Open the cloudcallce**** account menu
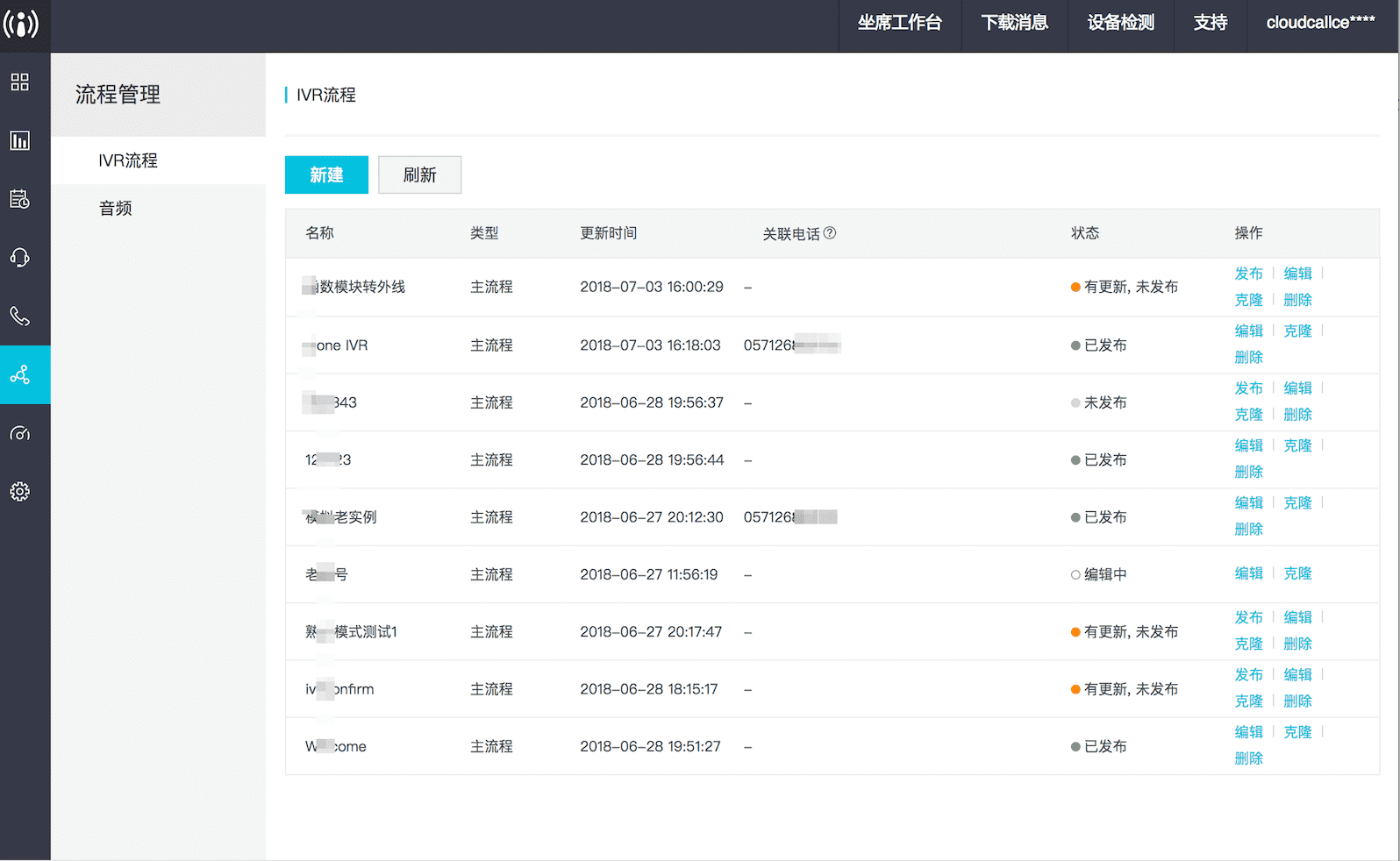This screenshot has width=1400, height=861. [x=1321, y=23]
